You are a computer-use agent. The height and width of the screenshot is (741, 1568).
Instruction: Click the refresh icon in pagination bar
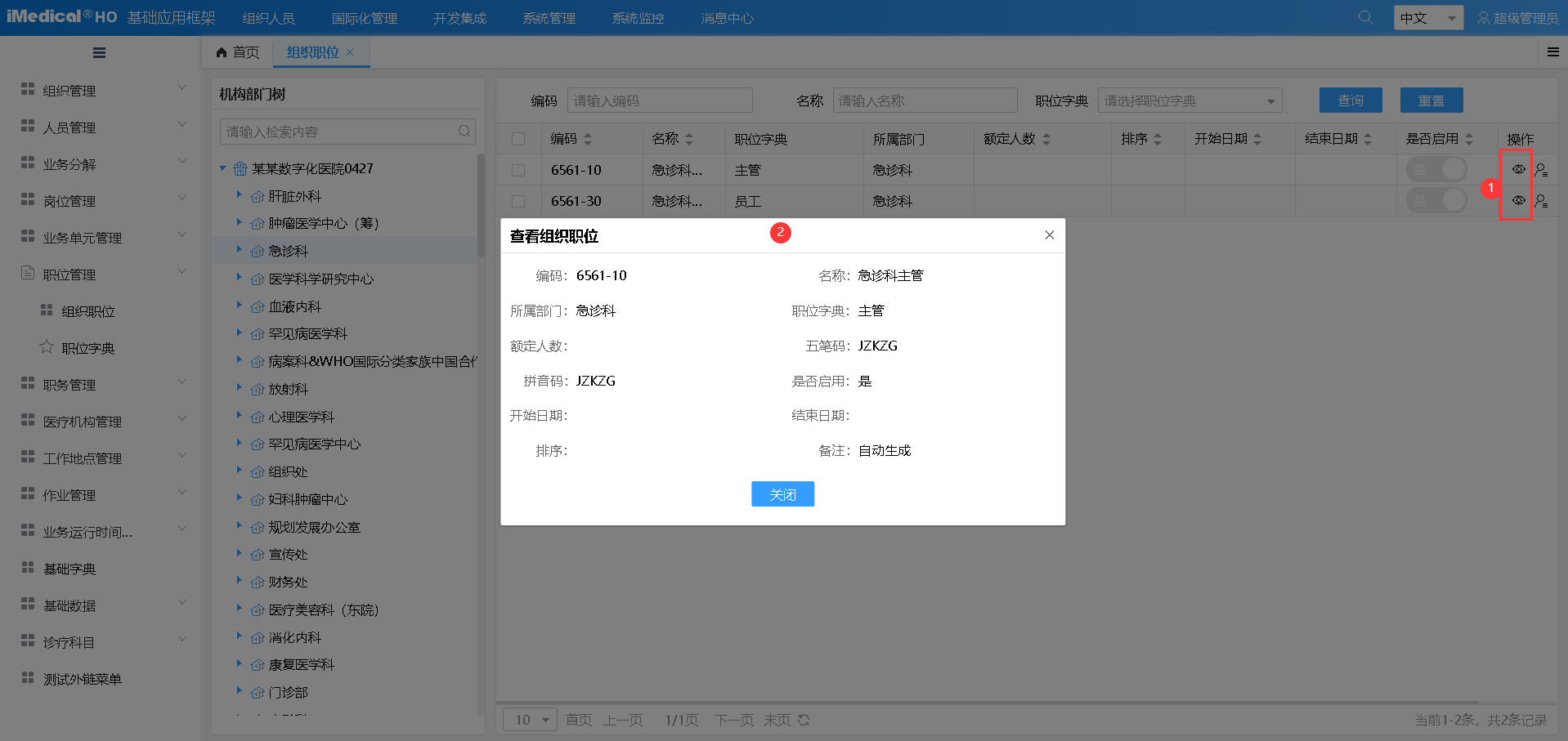pyautogui.click(x=804, y=720)
